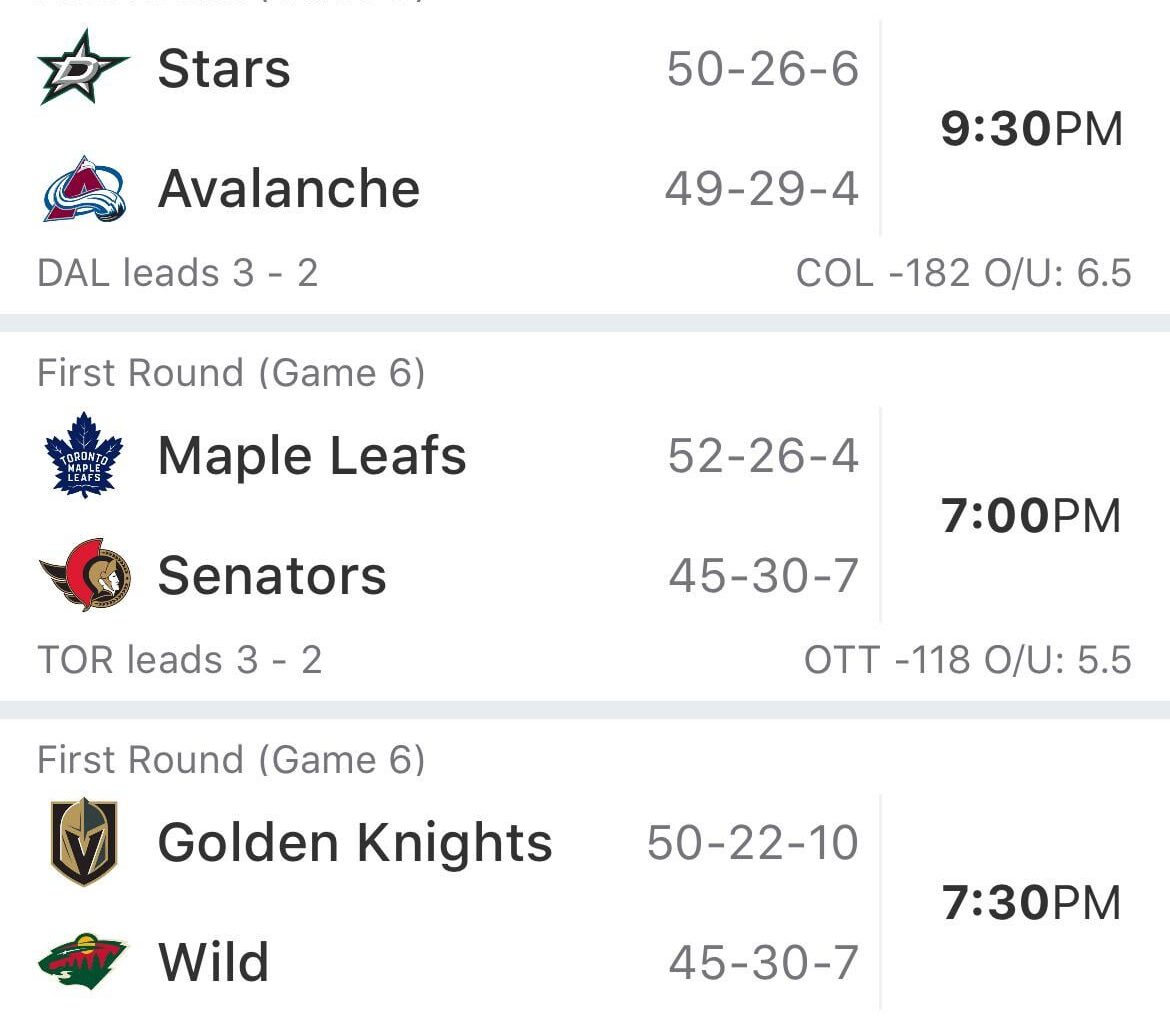Click the Maple Leafs team name

coord(311,455)
